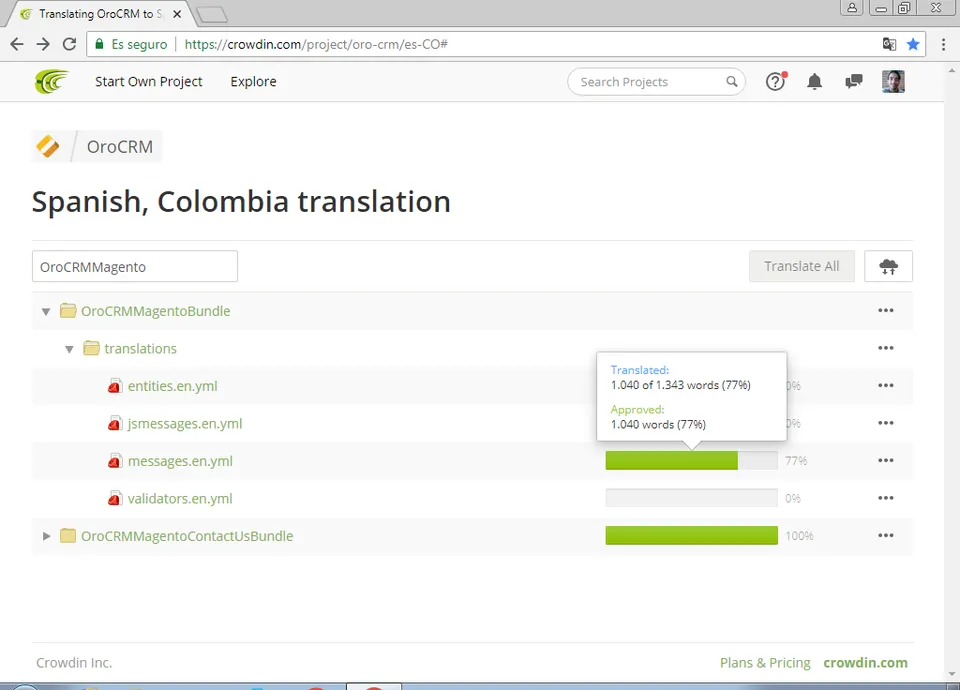Click OroCRMMagentoContactUsBundle 100% progress bar
Screen dimensions: 960x690
click(x=691, y=535)
